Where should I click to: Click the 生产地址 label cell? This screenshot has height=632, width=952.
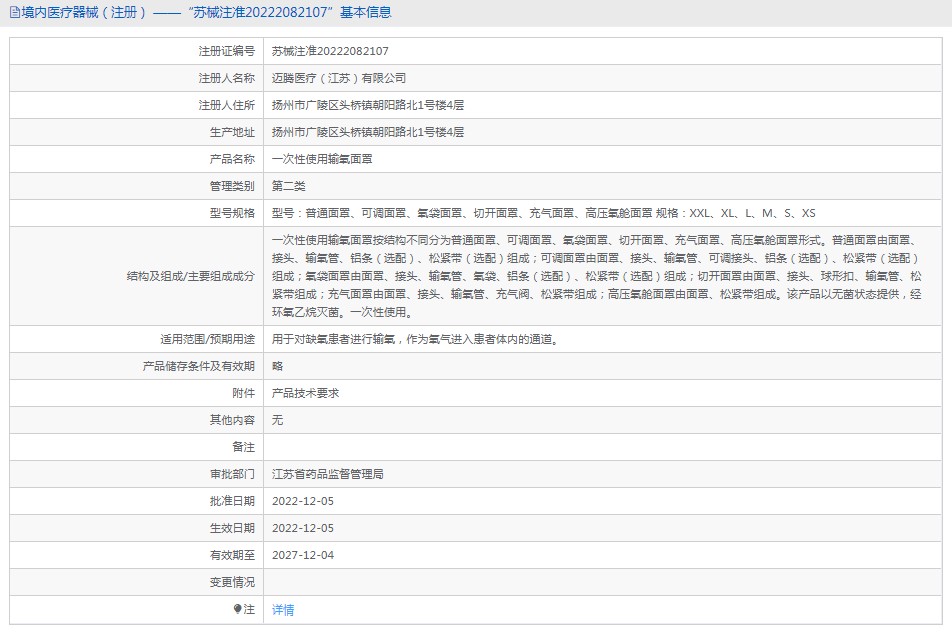[137, 132]
